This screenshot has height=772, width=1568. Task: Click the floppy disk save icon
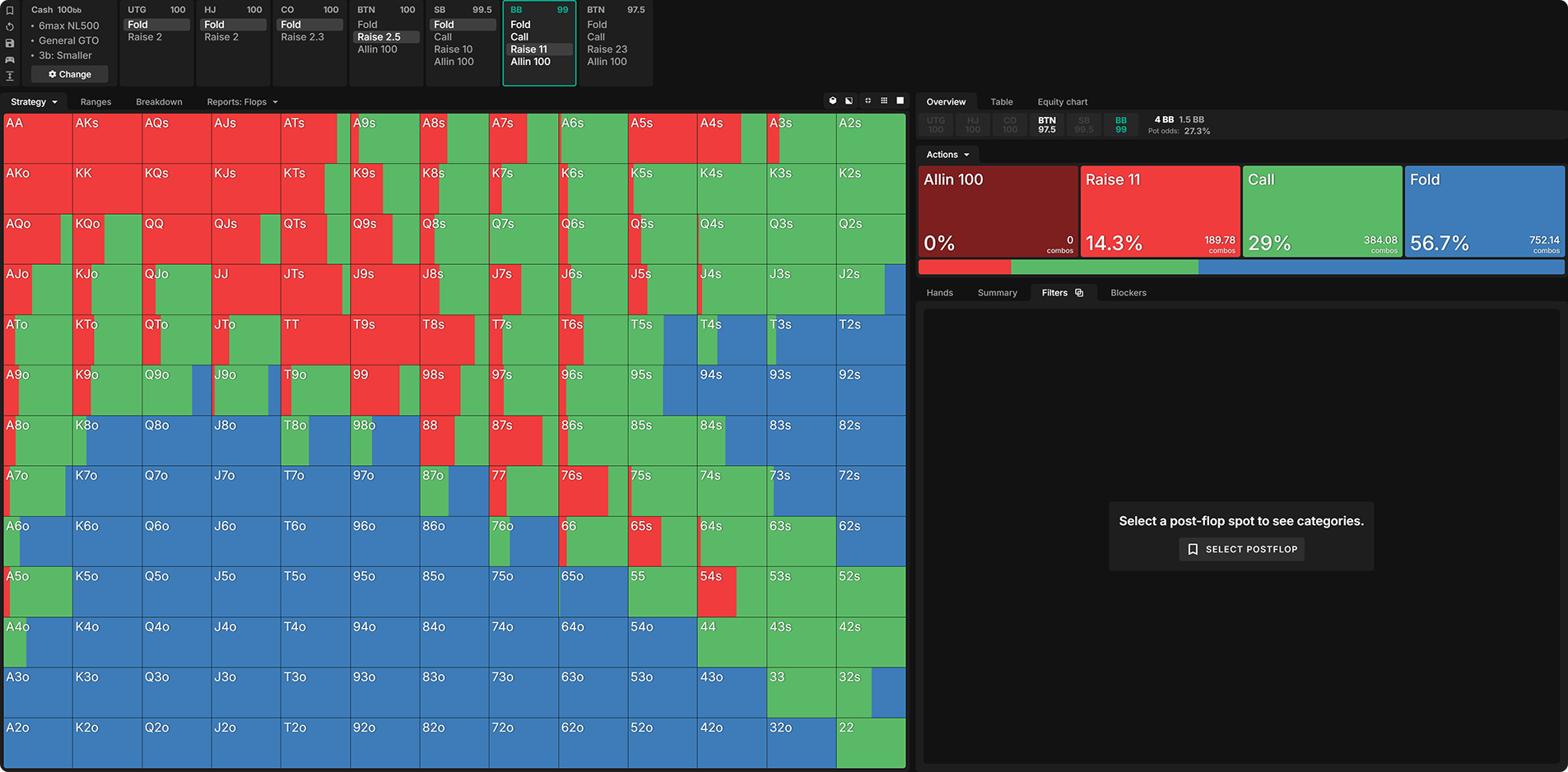[x=10, y=43]
